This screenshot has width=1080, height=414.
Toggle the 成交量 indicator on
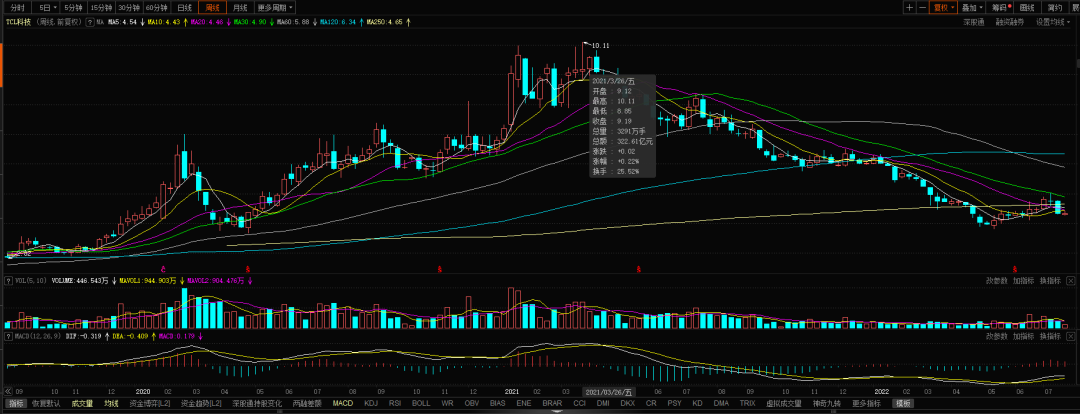(x=82, y=403)
